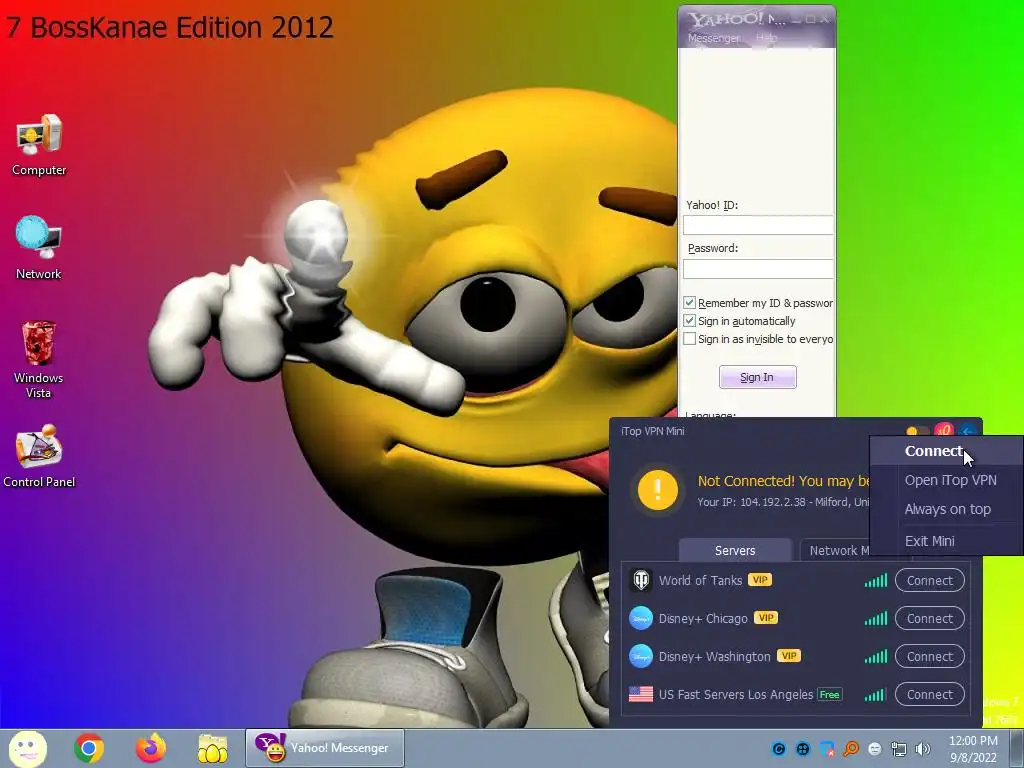This screenshot has width=1024, height=768.
Task: Launch Firefox from the taskbar
Action: coord(151,748)
